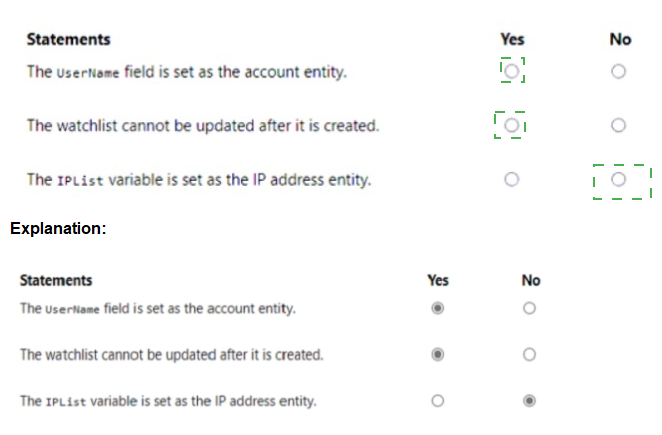662x435 pixels.
Task: Pick No for IPList statement in top question
Action: (619, 180)
